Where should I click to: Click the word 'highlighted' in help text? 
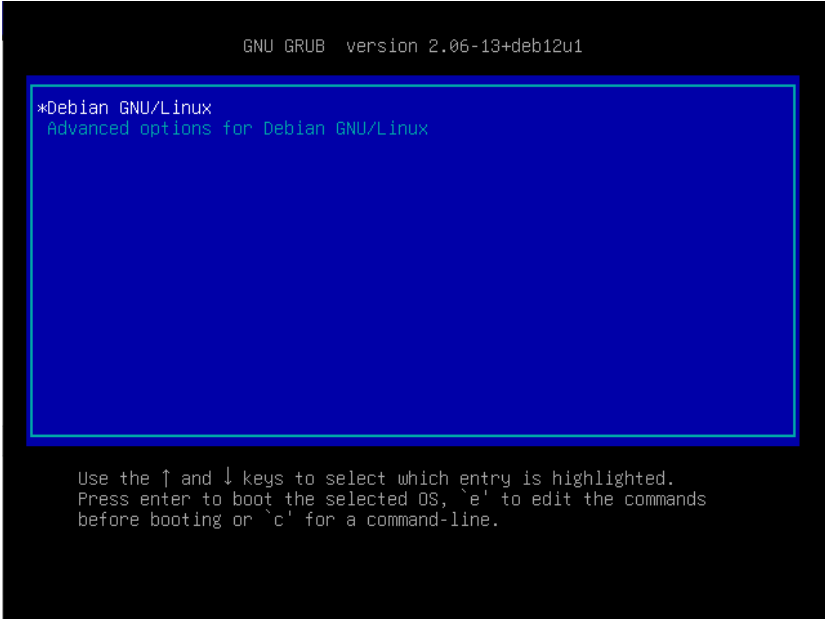pos(609,478)
